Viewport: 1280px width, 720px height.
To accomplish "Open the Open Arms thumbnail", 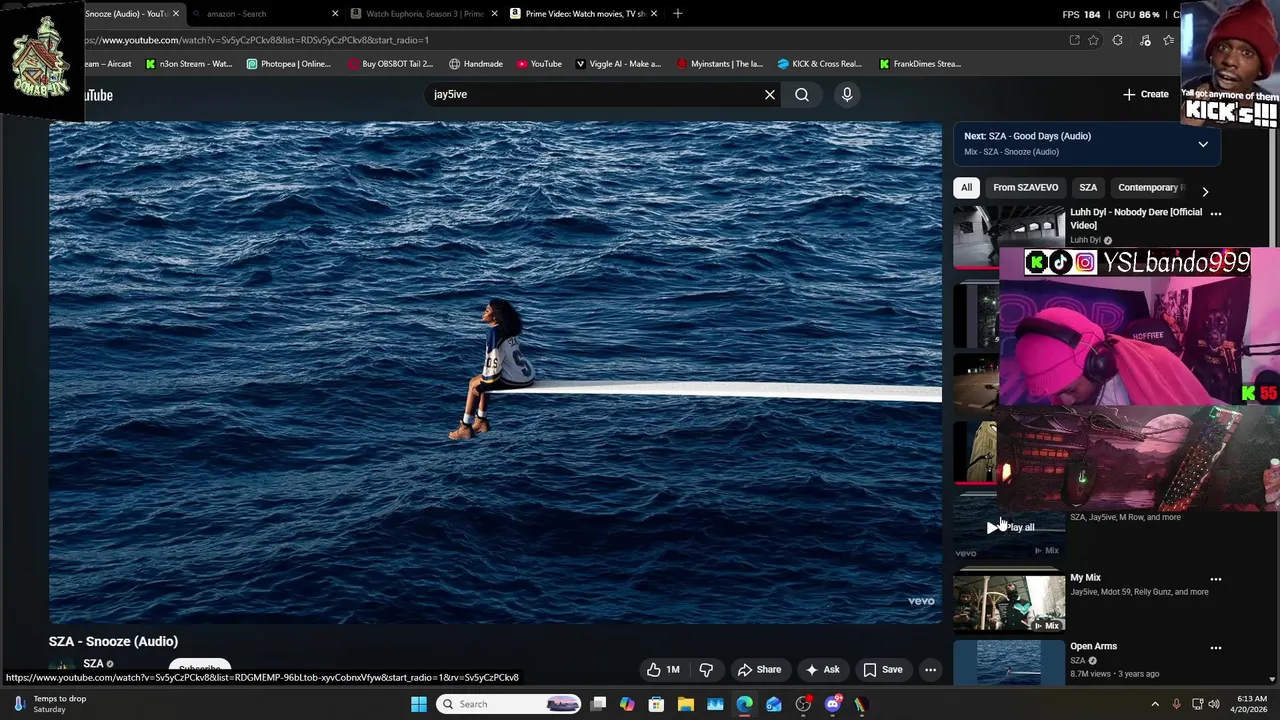I will click(1009, 663).
